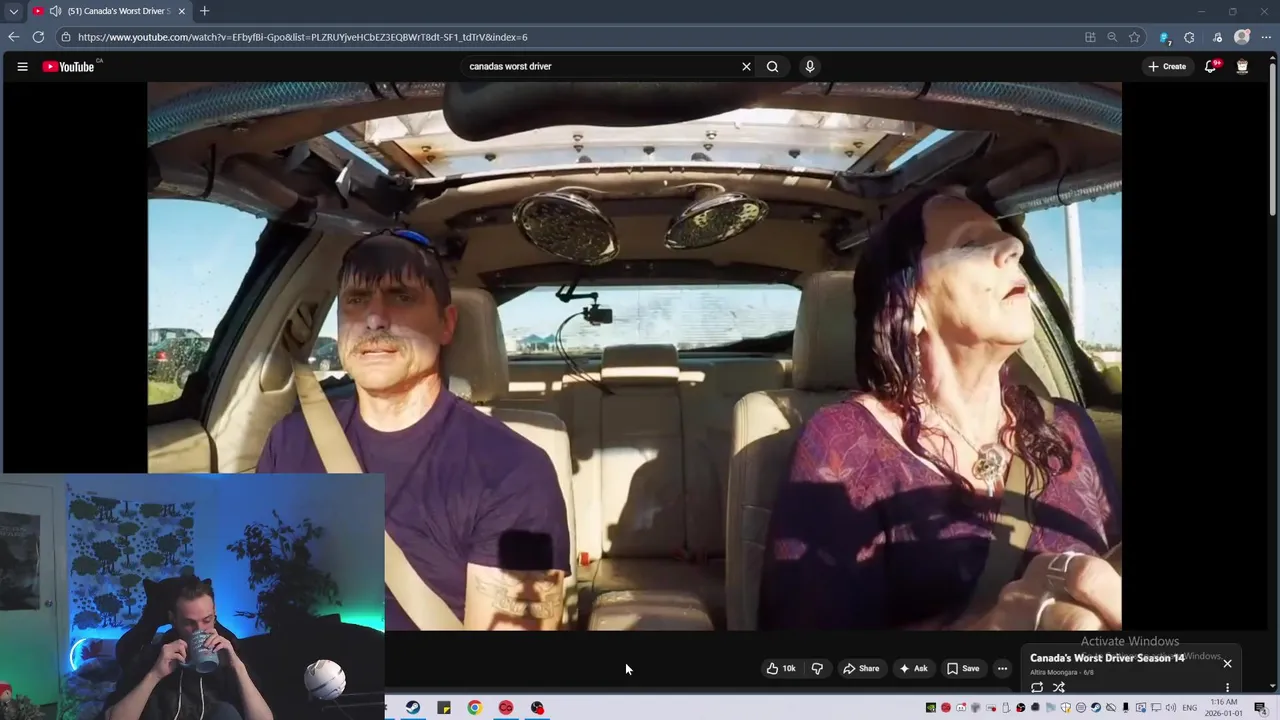Open the clock showing 1:16 AM
Viewport: 1280px width, 720px height.
pos(1224,708)
